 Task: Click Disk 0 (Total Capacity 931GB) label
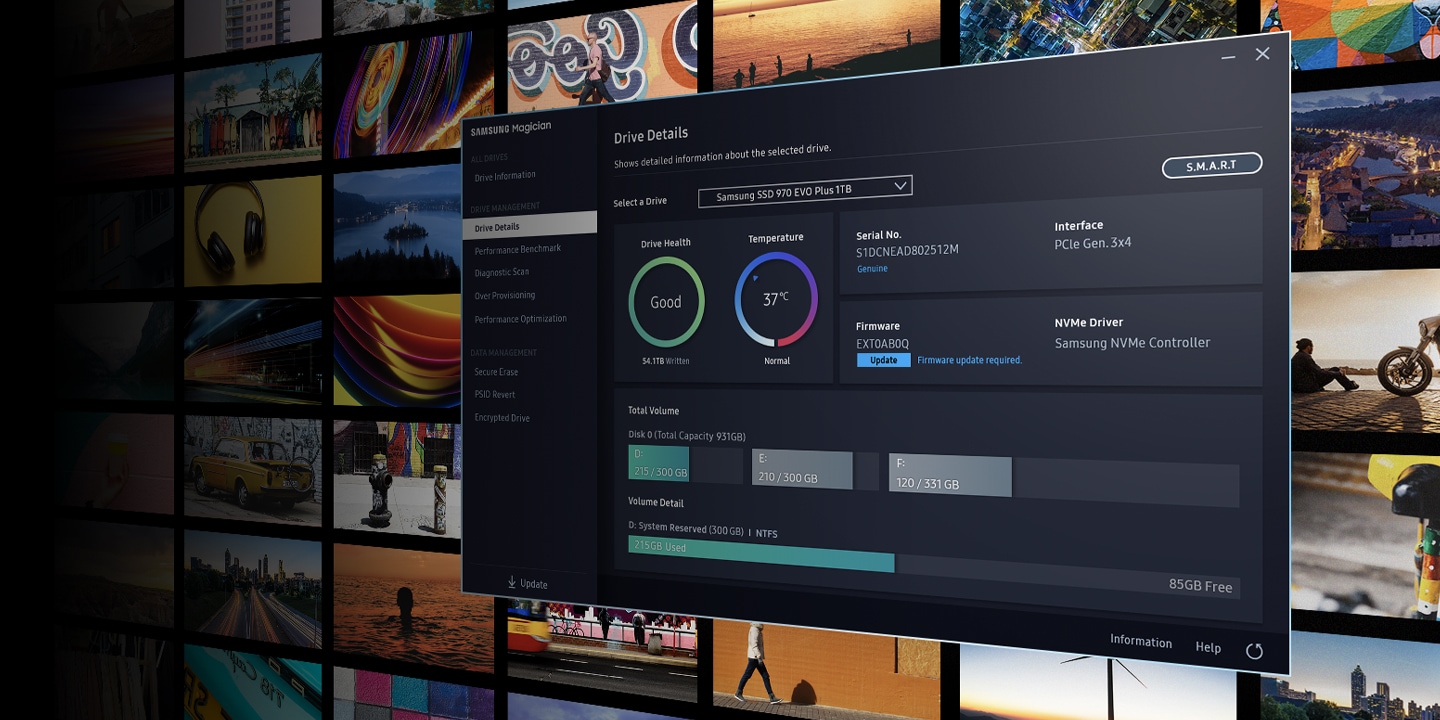pyautogui.click(x=687, y=436)
